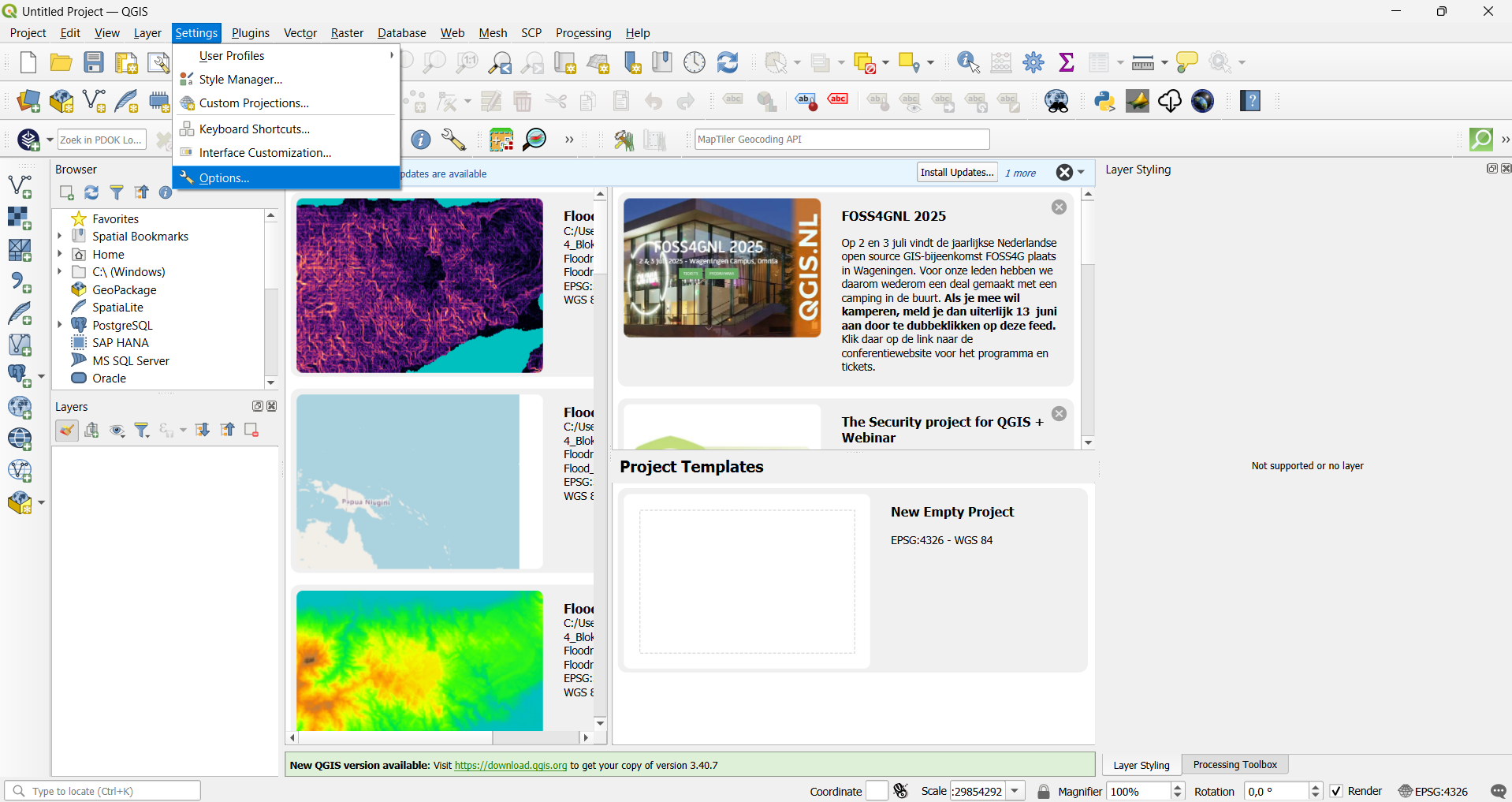Click the Identify Features tool
This screenshot has height=802, width=1512.
(x=968, y=62)
